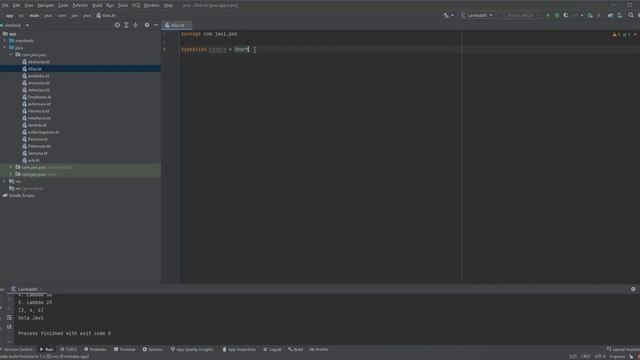Hide the project panel with minus icon
This screenshot has width=640, height=360.
(x=156, y=25)
